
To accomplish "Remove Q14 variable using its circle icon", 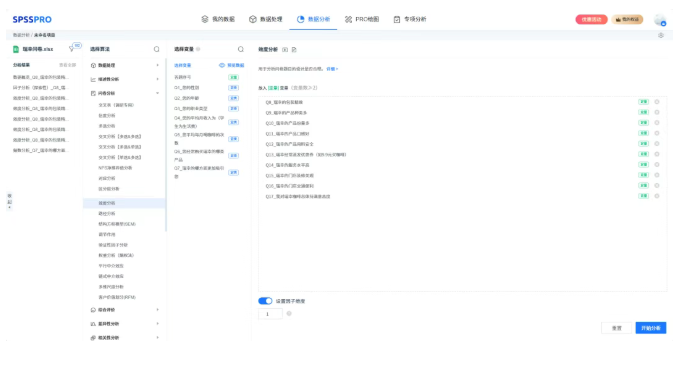I will click(x=657, y=165).
